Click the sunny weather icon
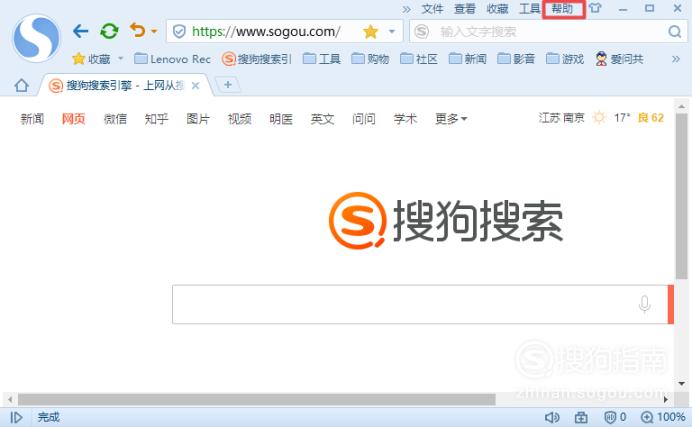Viewport: 692px width, 427px height. [x=599, y=117]
